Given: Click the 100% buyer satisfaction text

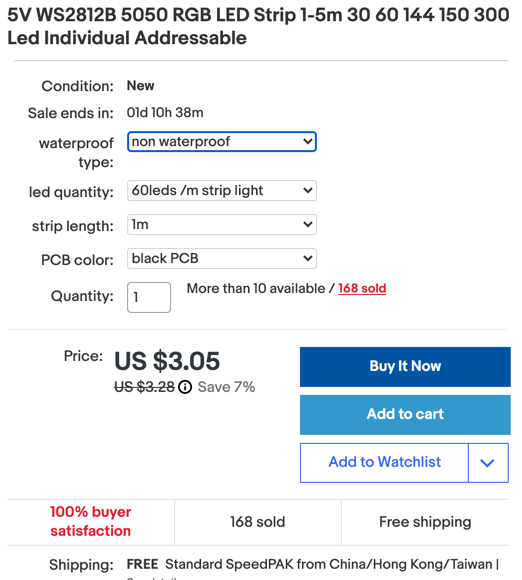Looking at the screenshot, I should (x=91, y=522).
